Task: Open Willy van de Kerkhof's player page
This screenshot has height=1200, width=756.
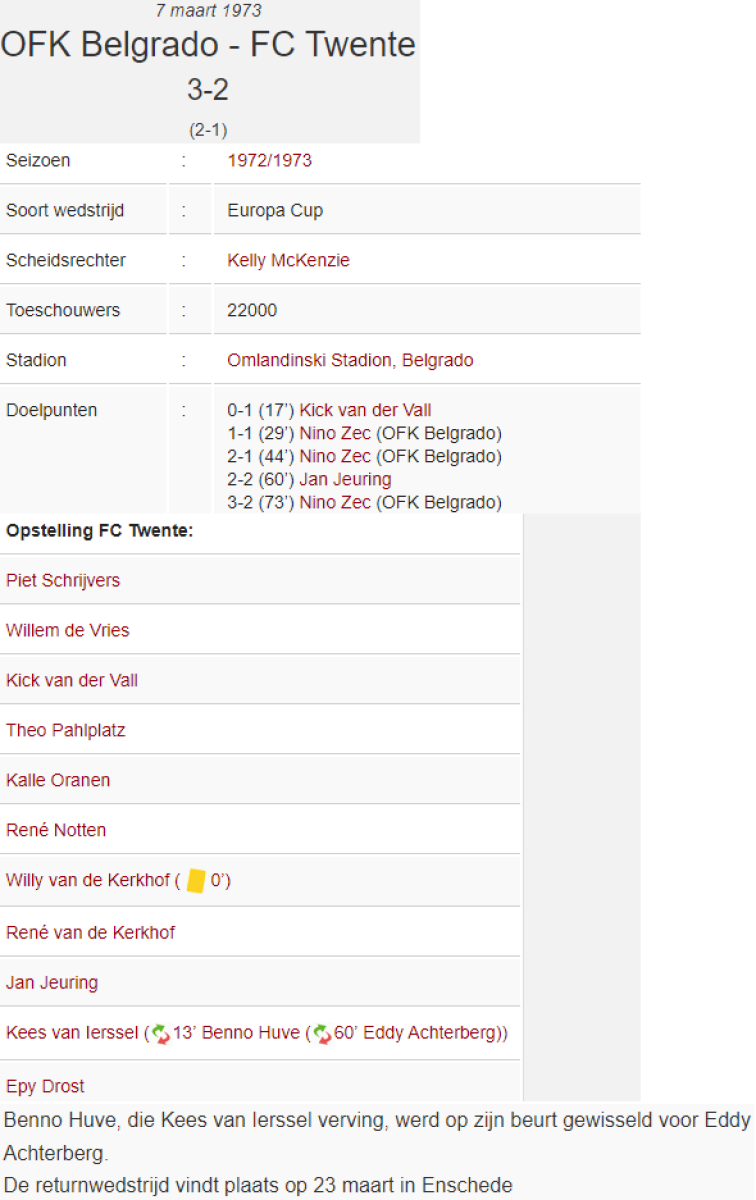Action: point(88,881)
